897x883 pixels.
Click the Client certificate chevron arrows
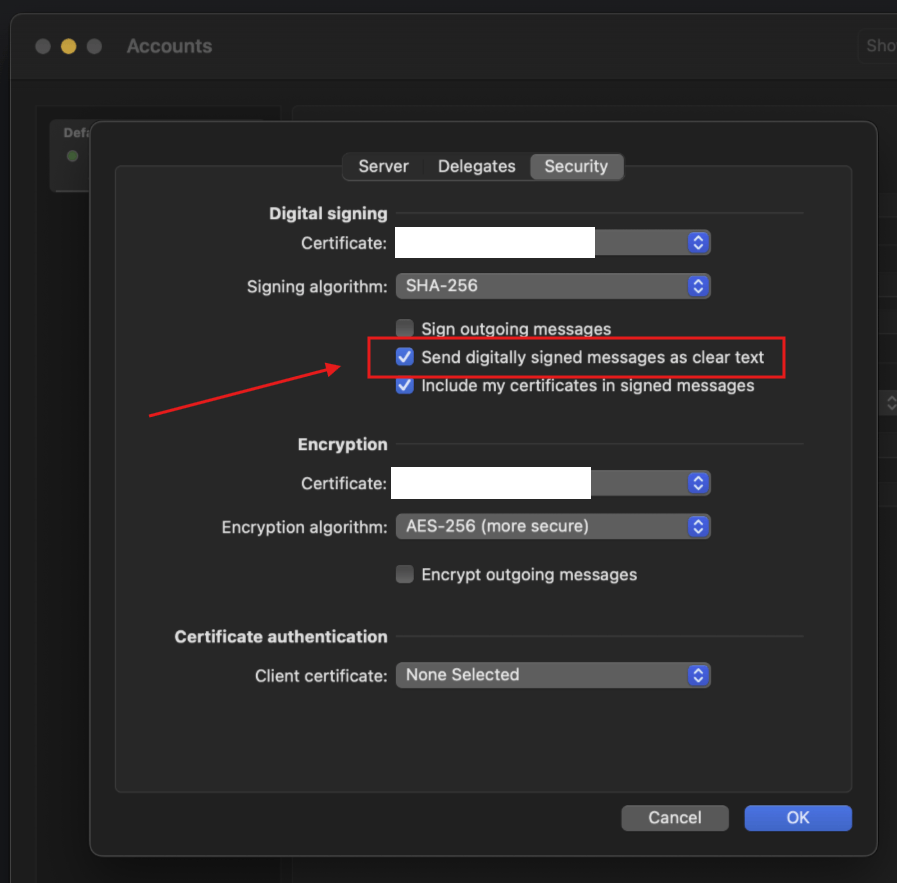698,675
